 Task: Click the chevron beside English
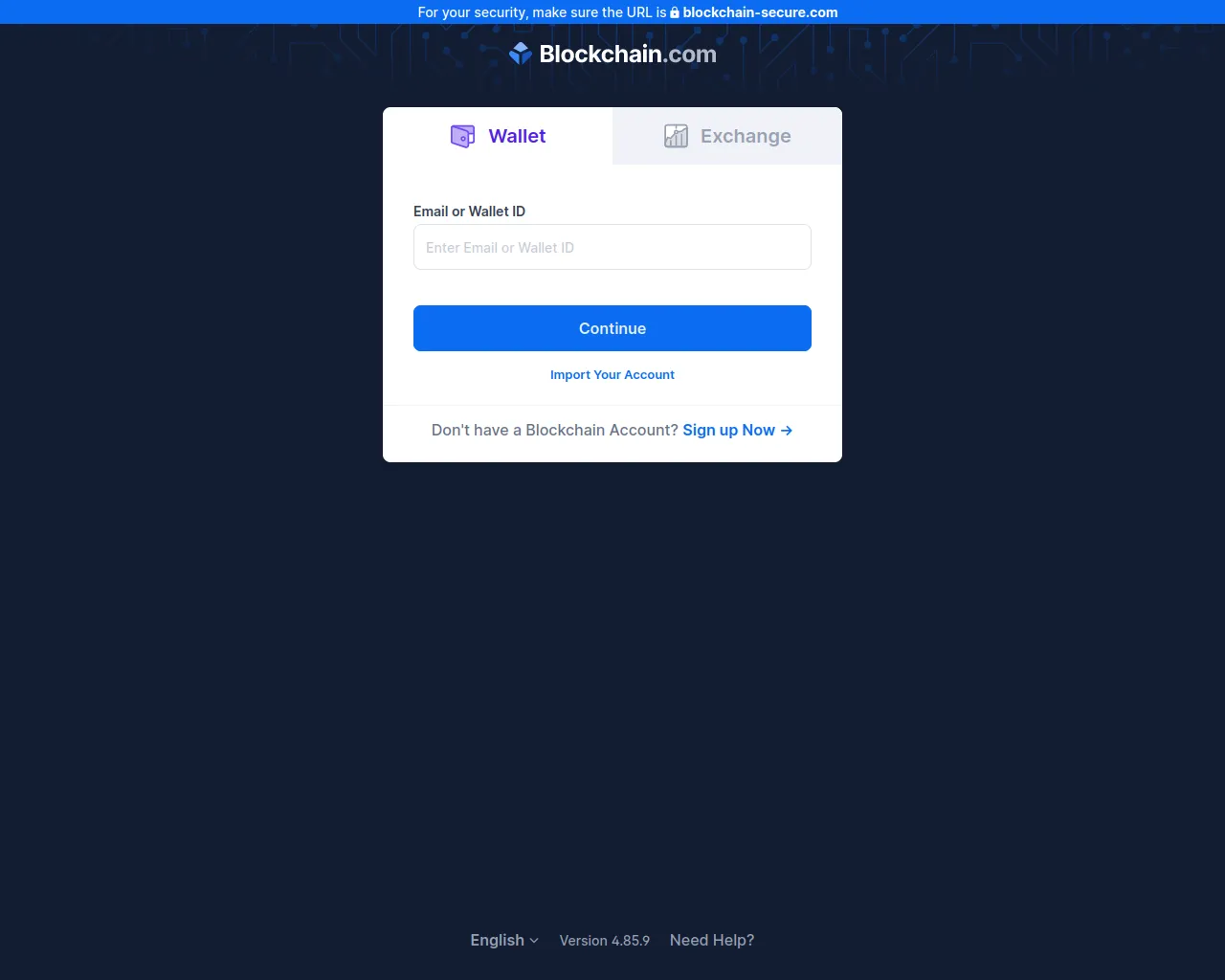[534, 941]
